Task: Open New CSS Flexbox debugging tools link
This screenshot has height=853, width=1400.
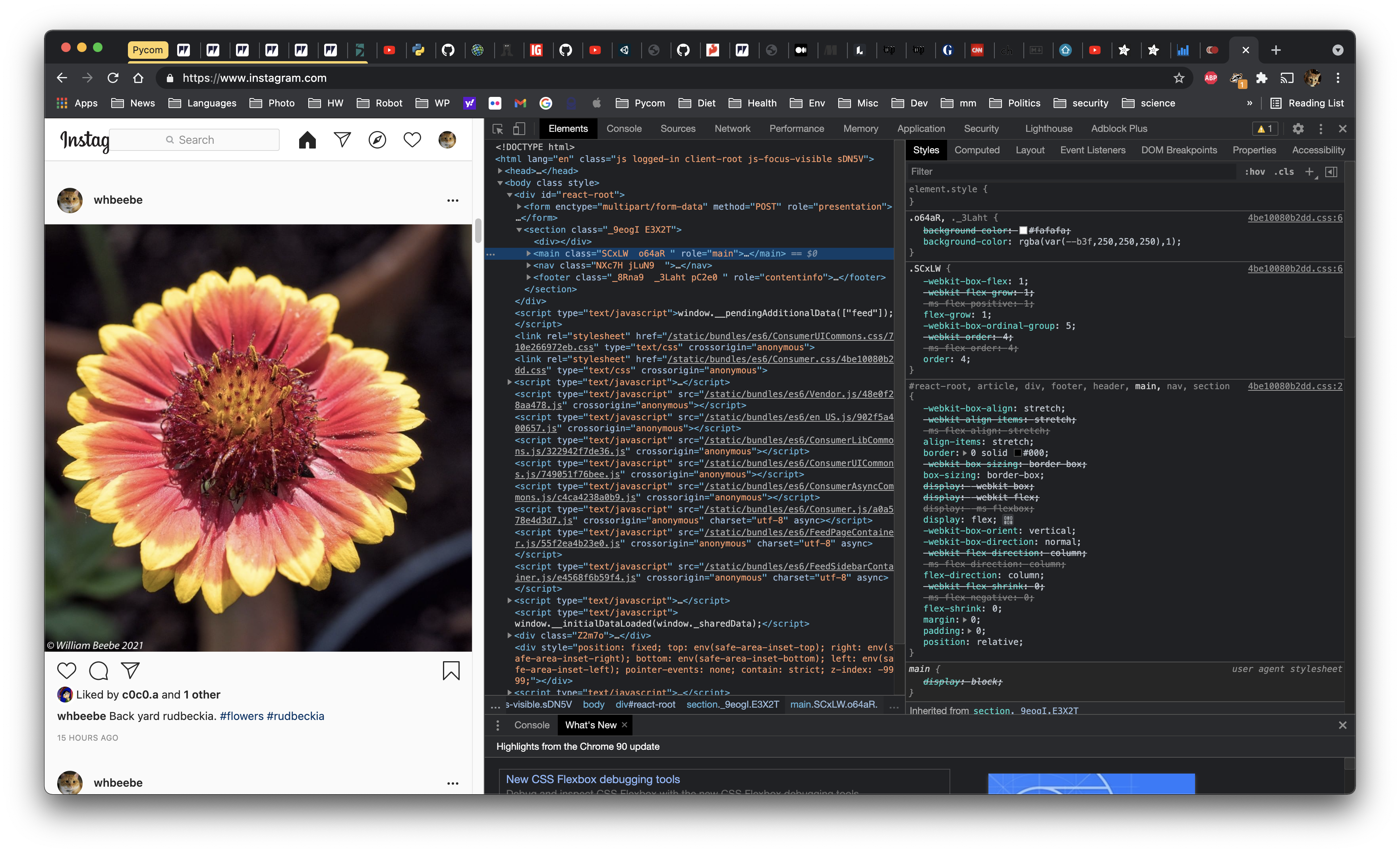Action: pyautogui.click(x=593, y=780)
